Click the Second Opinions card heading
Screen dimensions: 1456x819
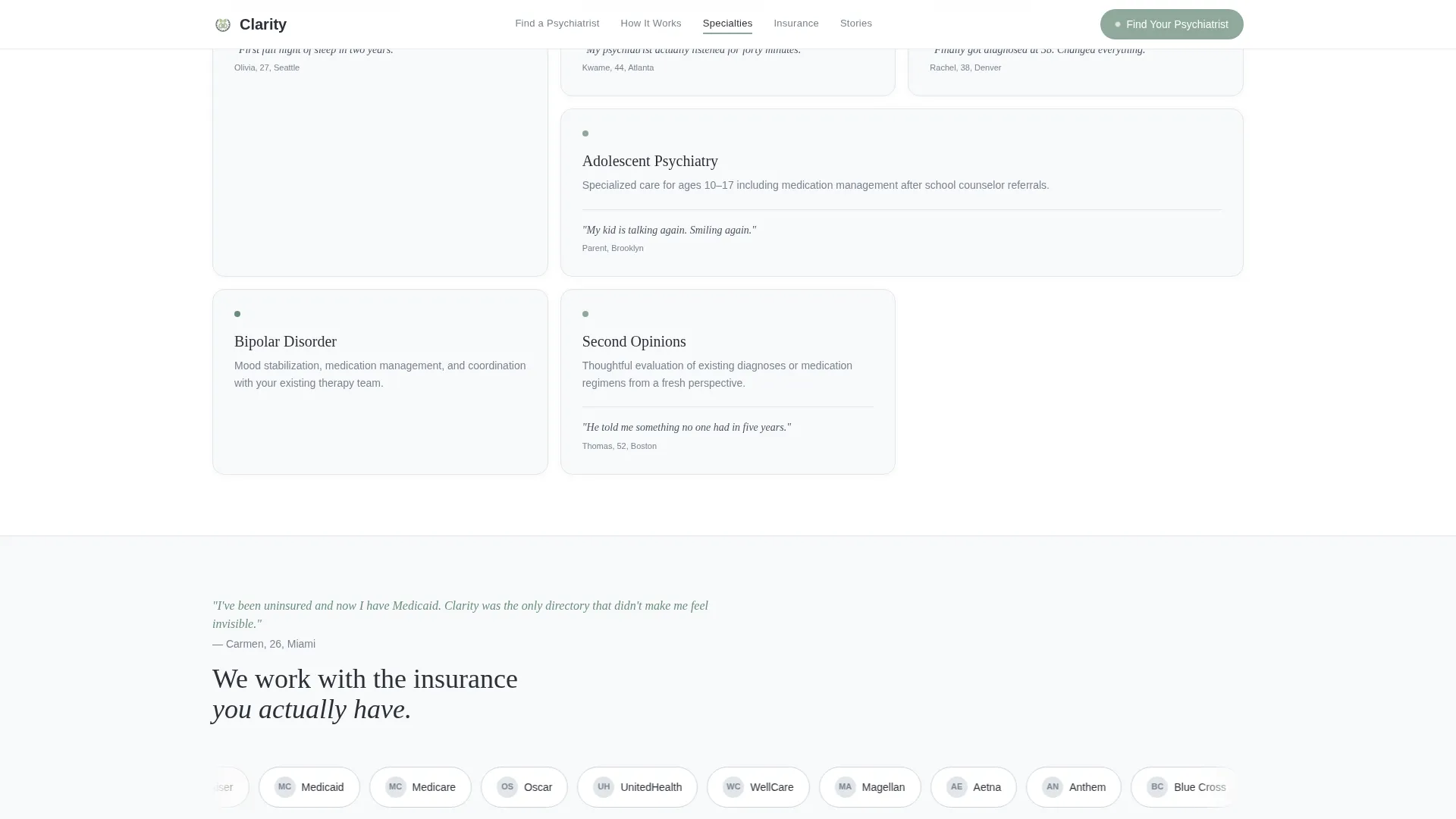(634, 341)
